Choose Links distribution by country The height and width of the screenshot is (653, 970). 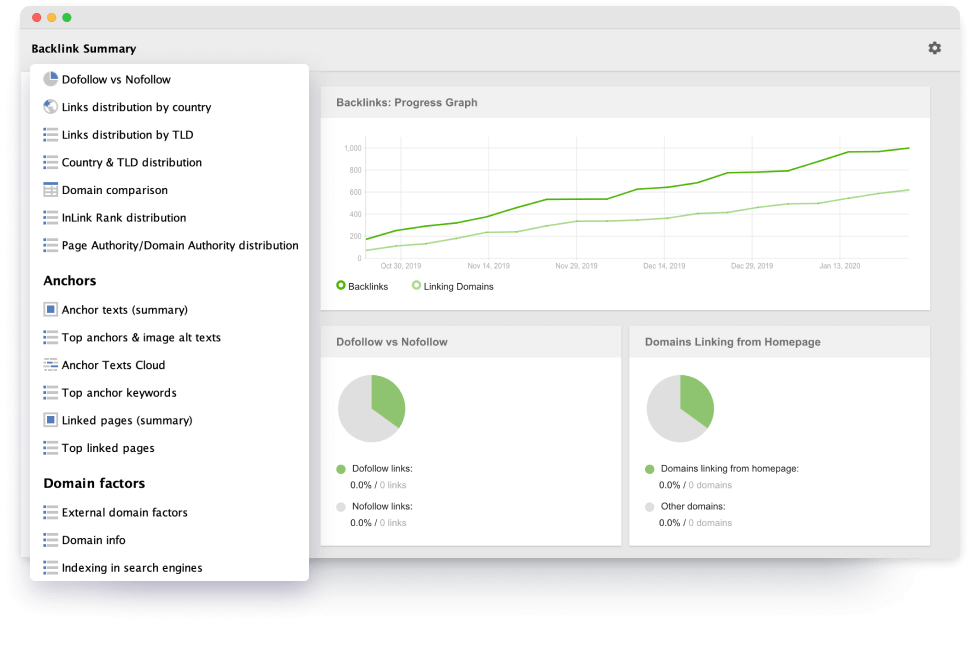(137, 107)
